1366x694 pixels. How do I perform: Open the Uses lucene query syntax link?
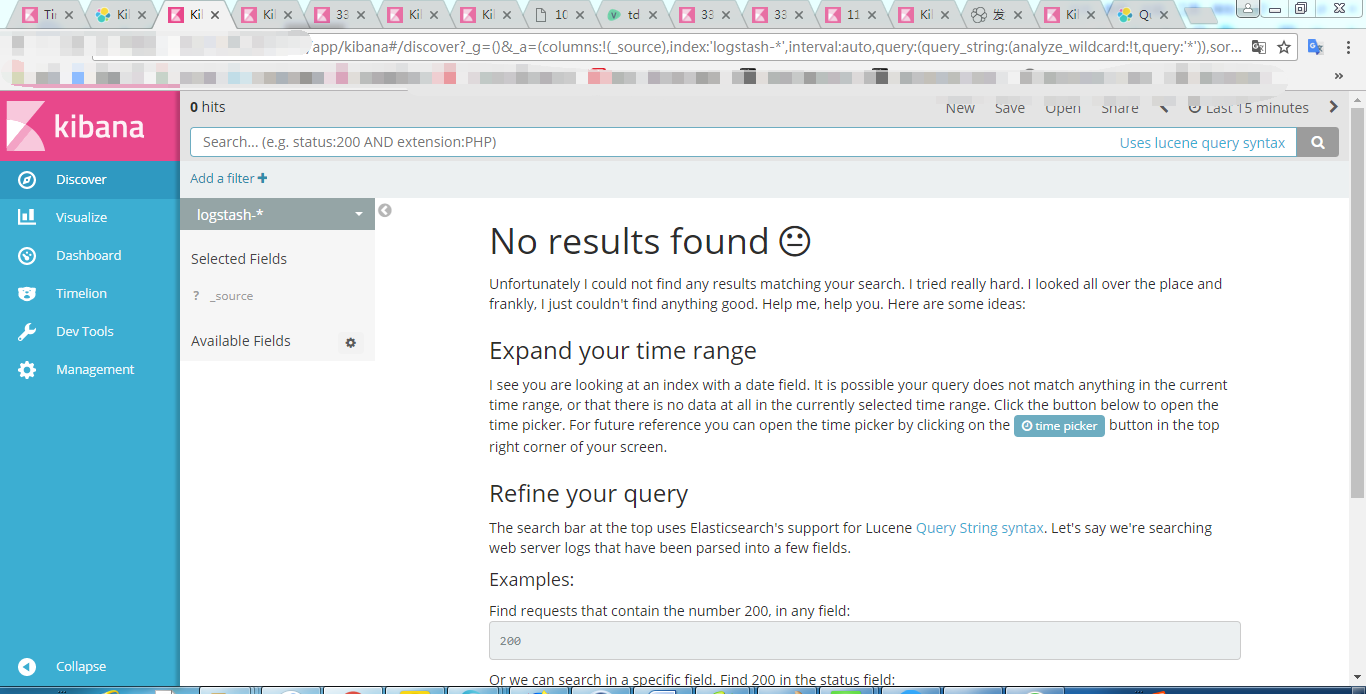pos(1202,143)
